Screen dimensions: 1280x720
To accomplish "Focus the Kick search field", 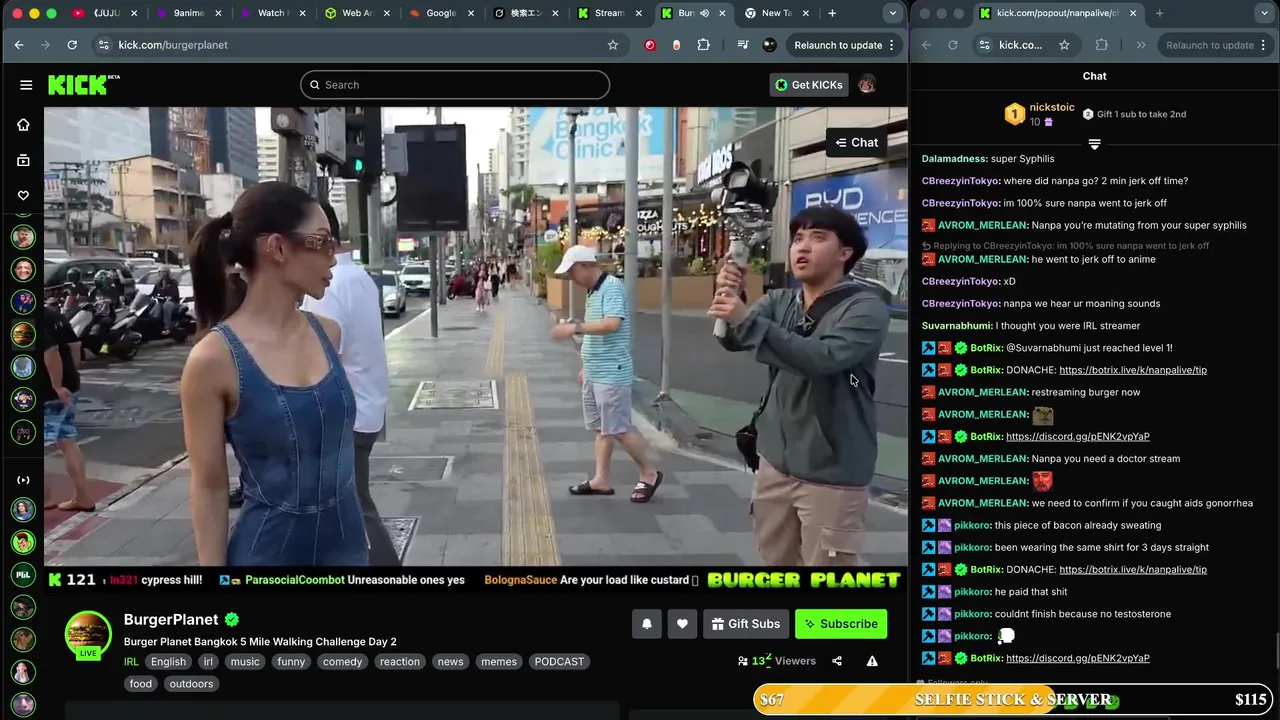I will click(455, 85).
